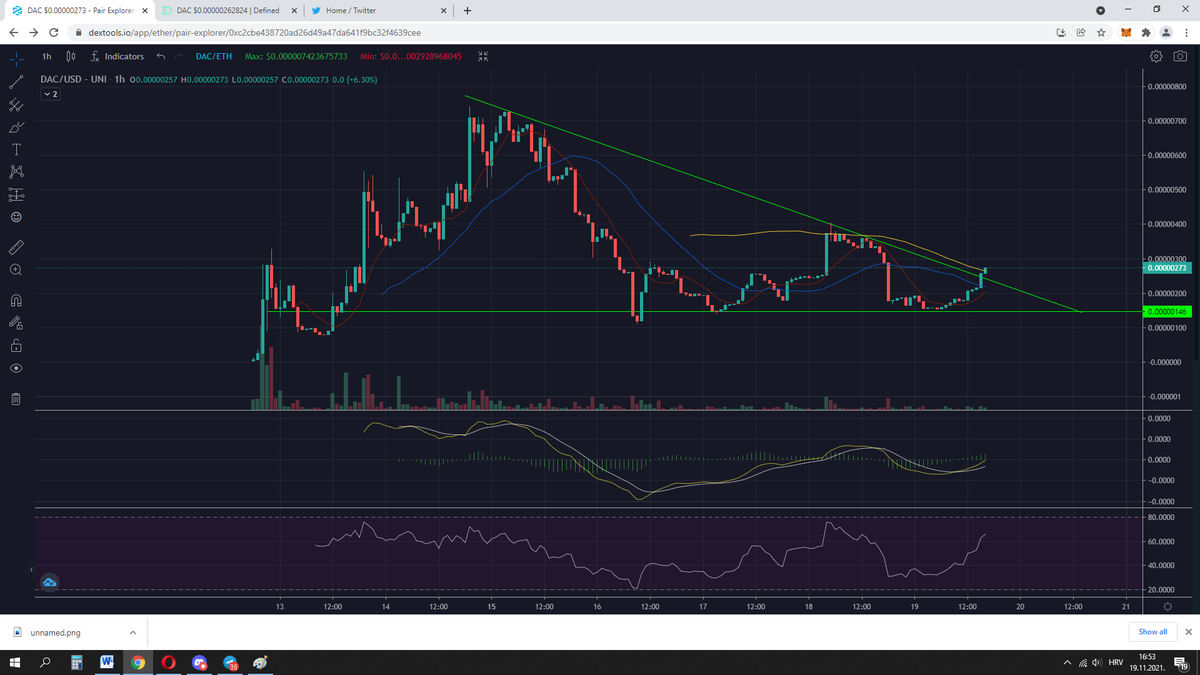
Task: Open the downloaded unnamed.png file
Action: click(56, 632)
